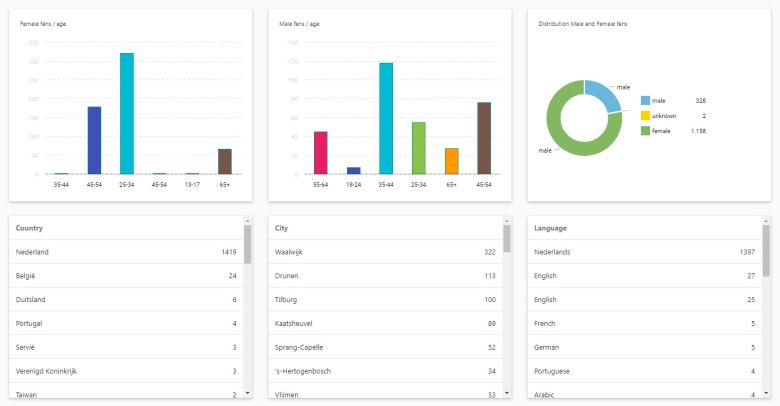Toggle the unknown legend entry
The width and height of the screenshot is (780, 406).
click(x=664, y=116)
